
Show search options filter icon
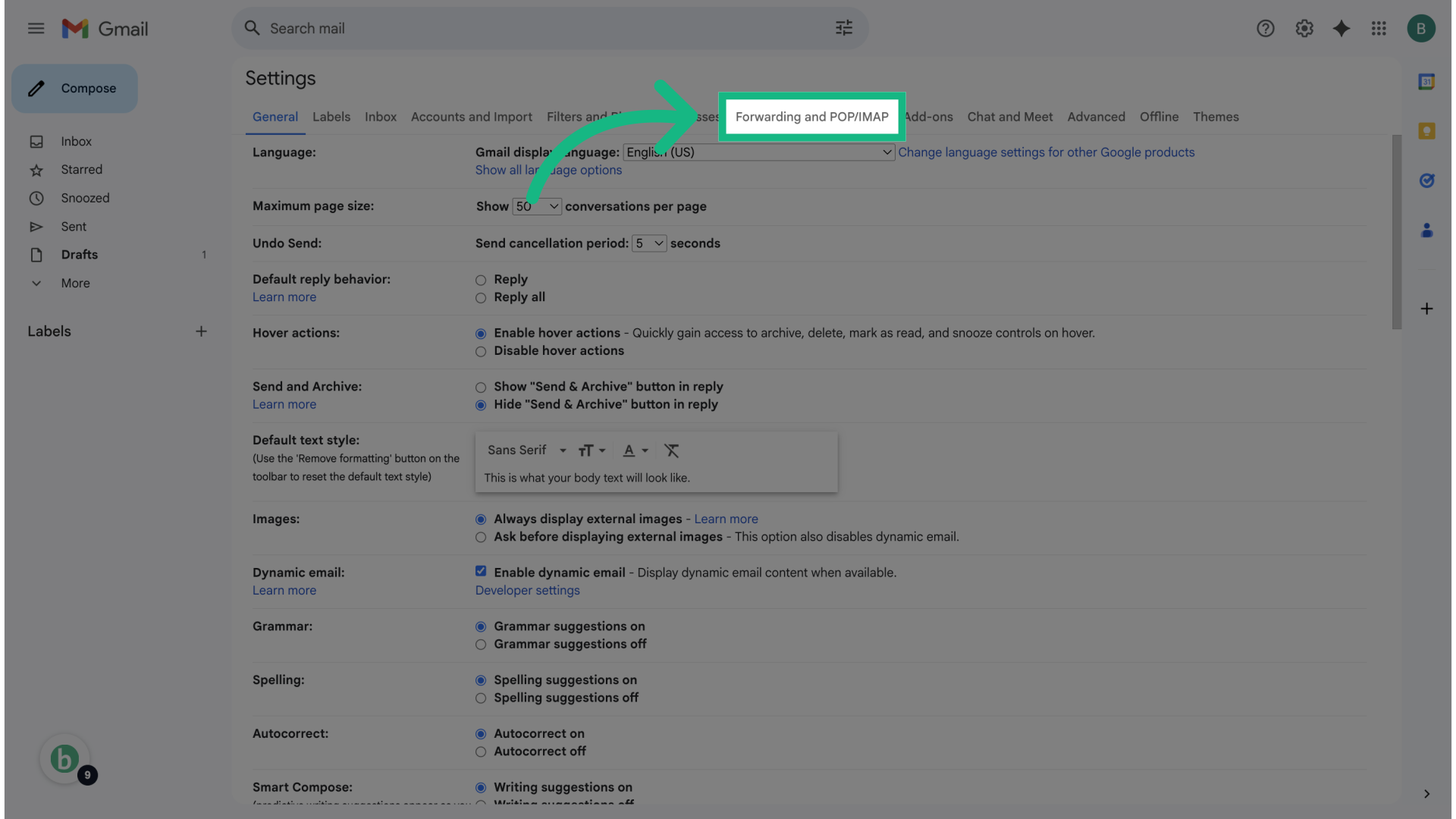844,28
